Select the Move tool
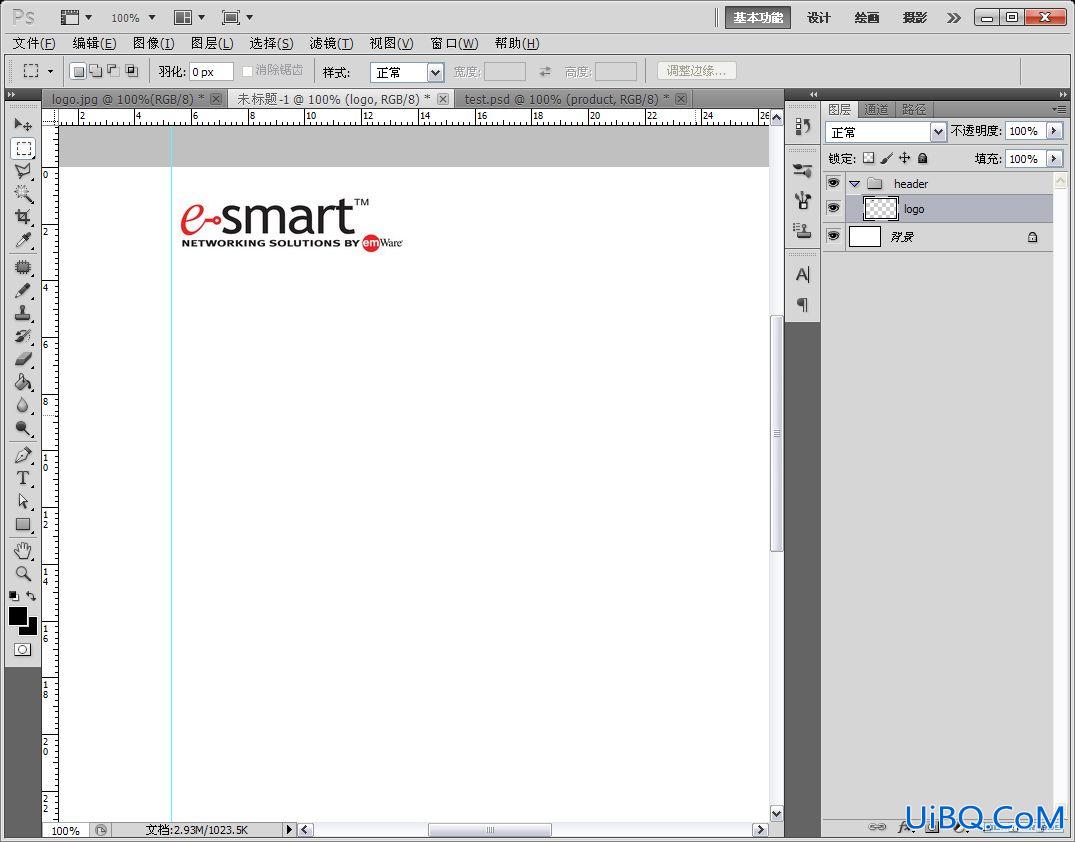 coord(23,125)
